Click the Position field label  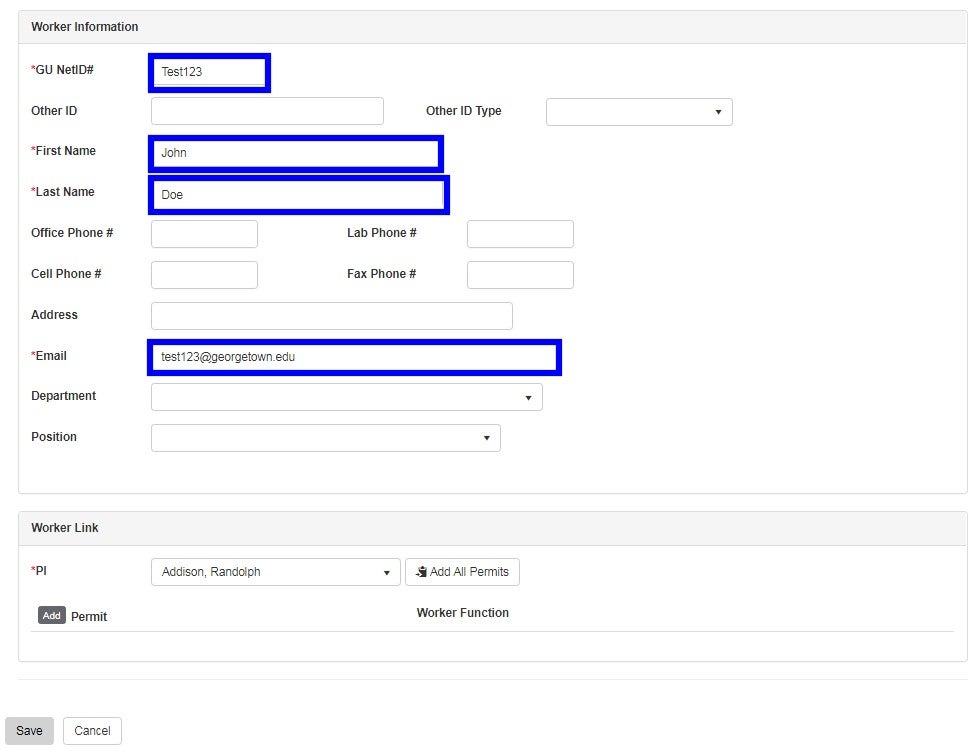[54, 437]
